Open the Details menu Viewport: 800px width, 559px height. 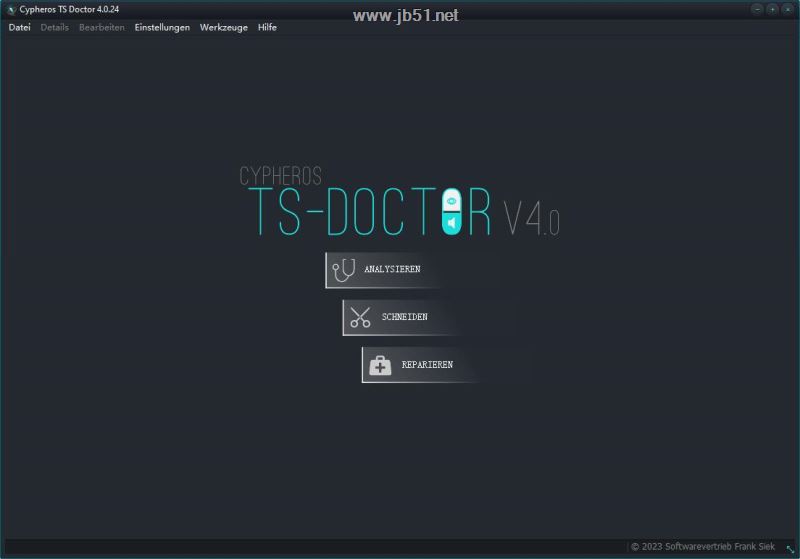[55, 28]
